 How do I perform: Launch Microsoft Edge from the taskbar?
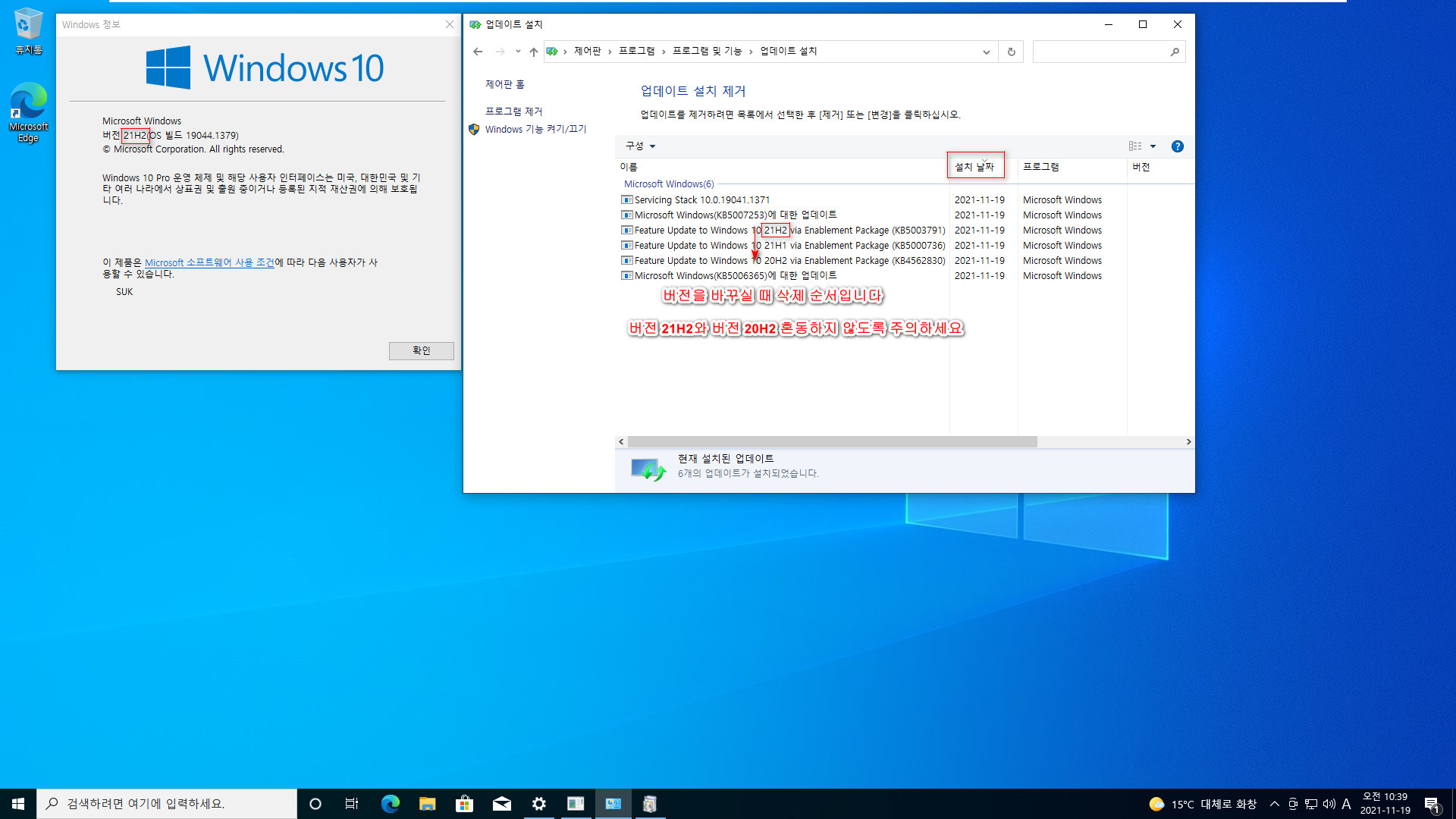tap(390, 804)
